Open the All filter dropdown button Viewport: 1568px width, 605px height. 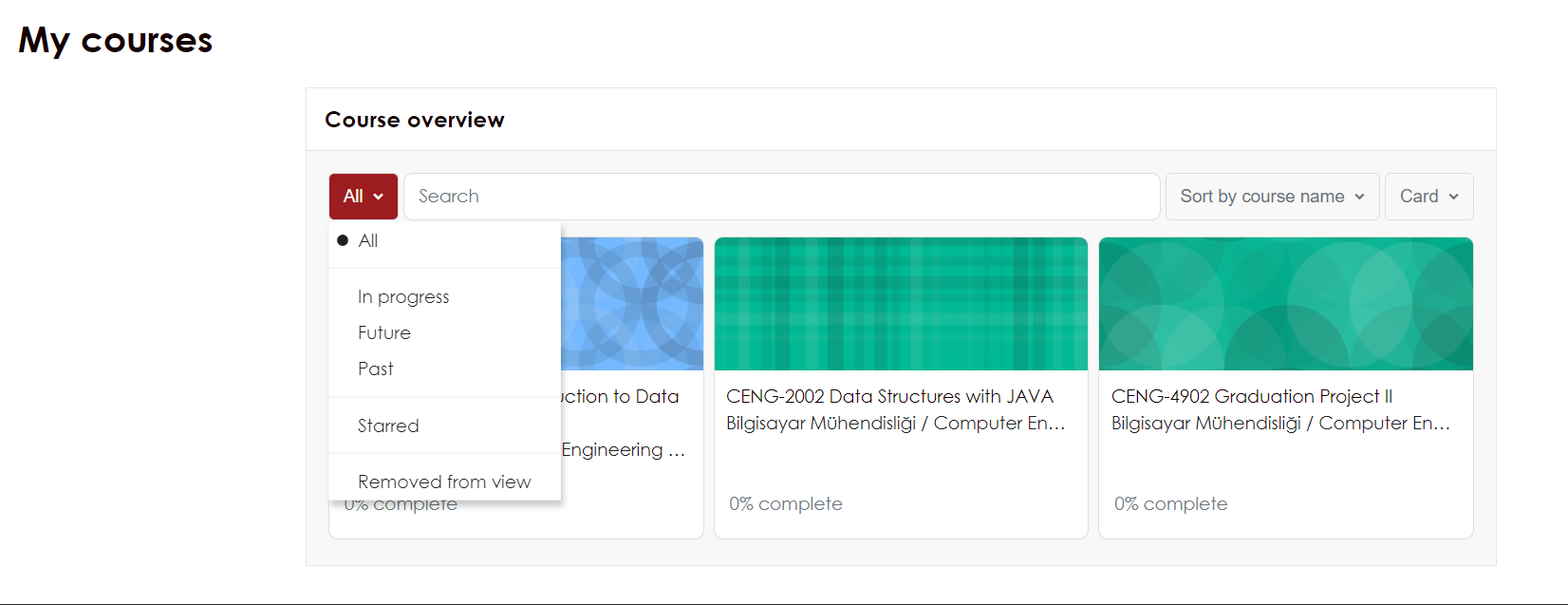tap(363, 197)
